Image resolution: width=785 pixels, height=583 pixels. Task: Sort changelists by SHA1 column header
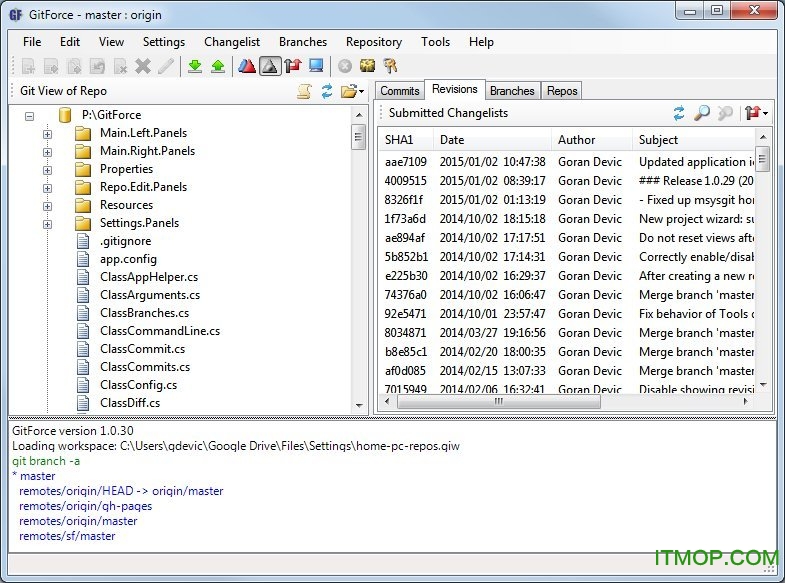point(406,140)
